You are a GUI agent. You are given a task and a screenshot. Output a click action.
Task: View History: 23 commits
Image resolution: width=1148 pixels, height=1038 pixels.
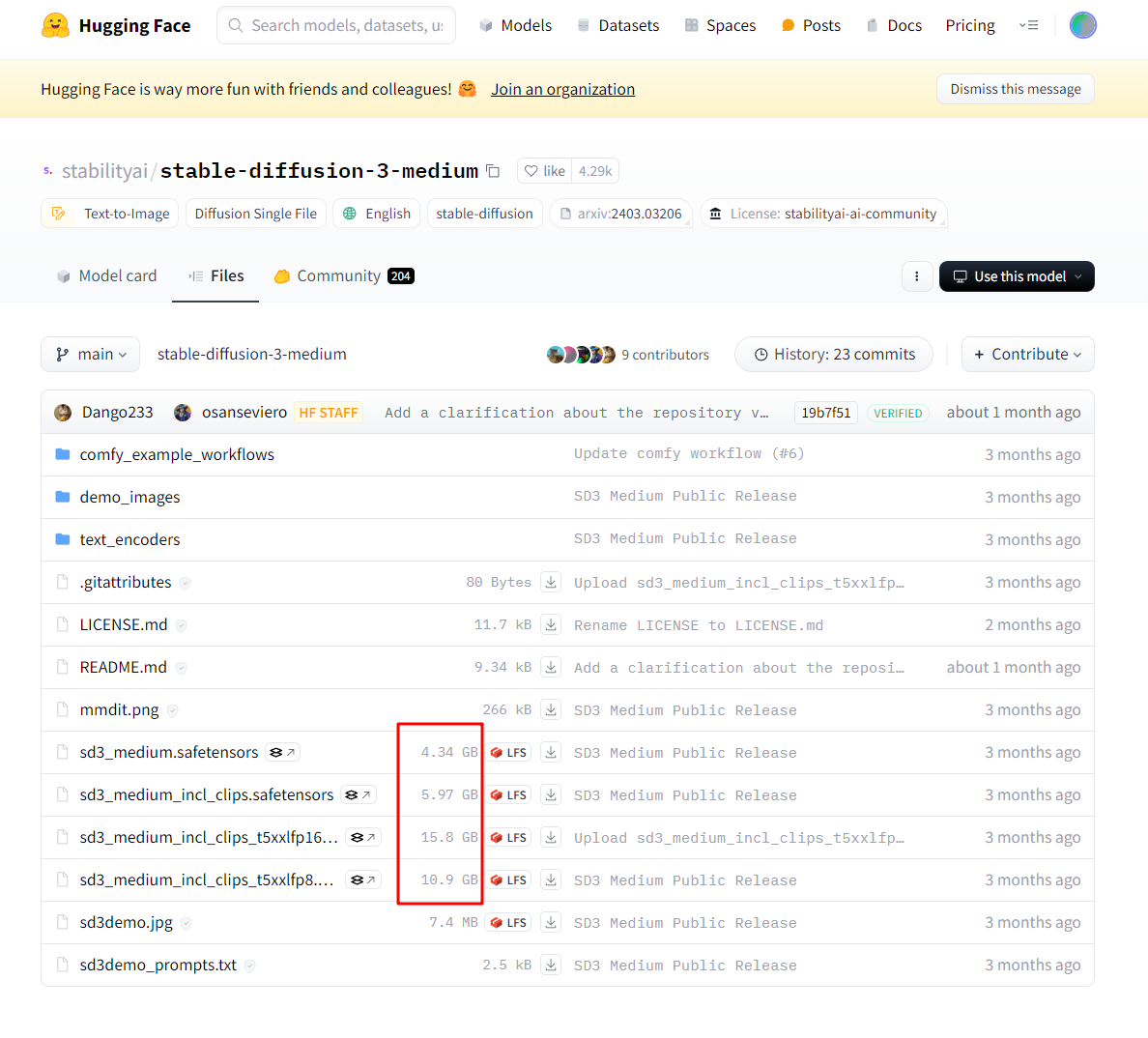coord(834,355)
